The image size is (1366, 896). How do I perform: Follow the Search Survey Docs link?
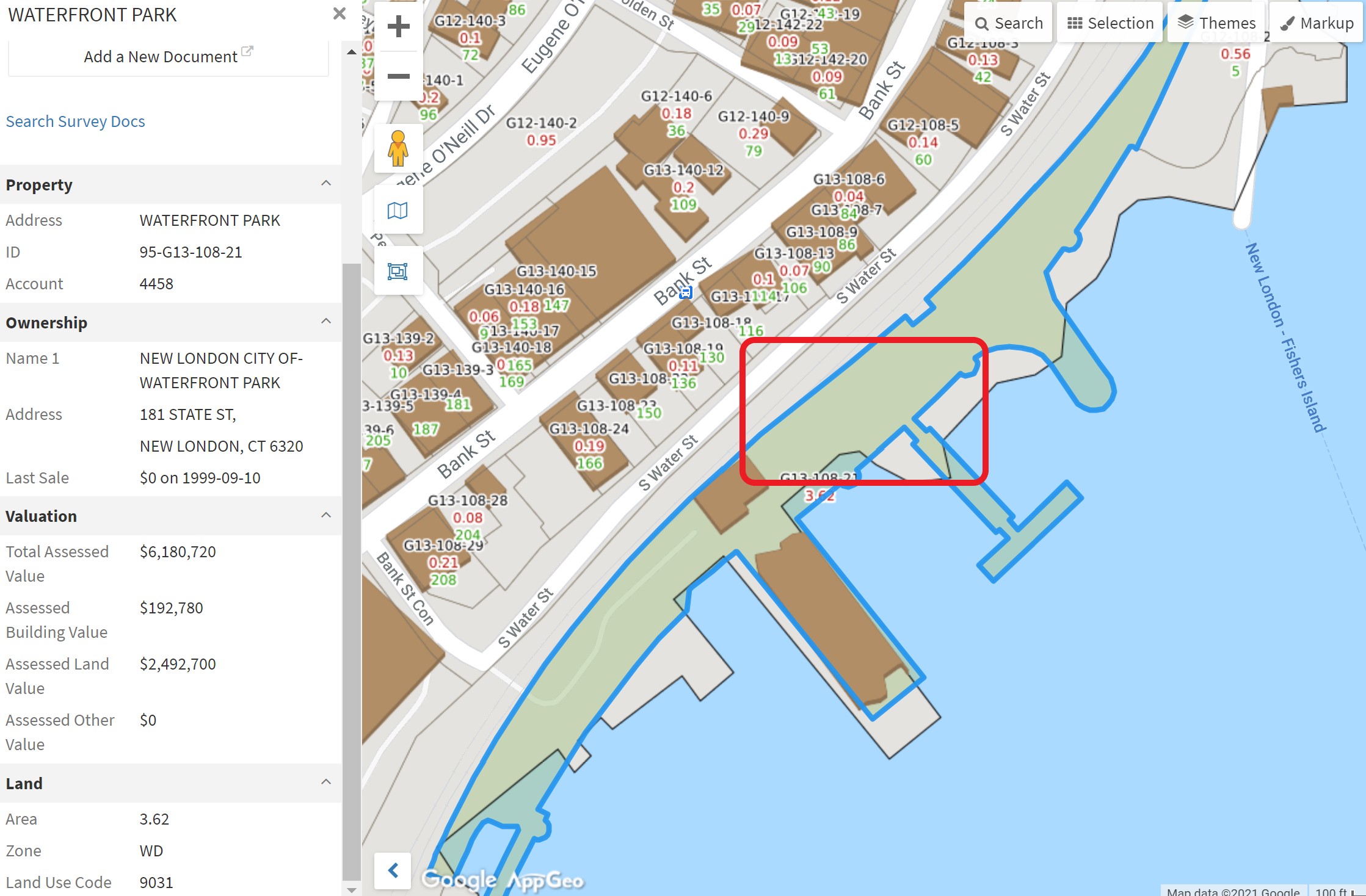point(76,121)
